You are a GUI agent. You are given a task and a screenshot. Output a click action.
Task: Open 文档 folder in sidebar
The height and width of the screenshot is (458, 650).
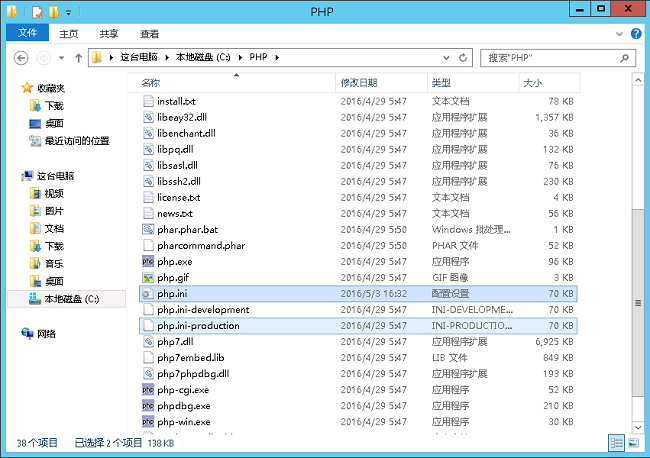tap(54, 228)
